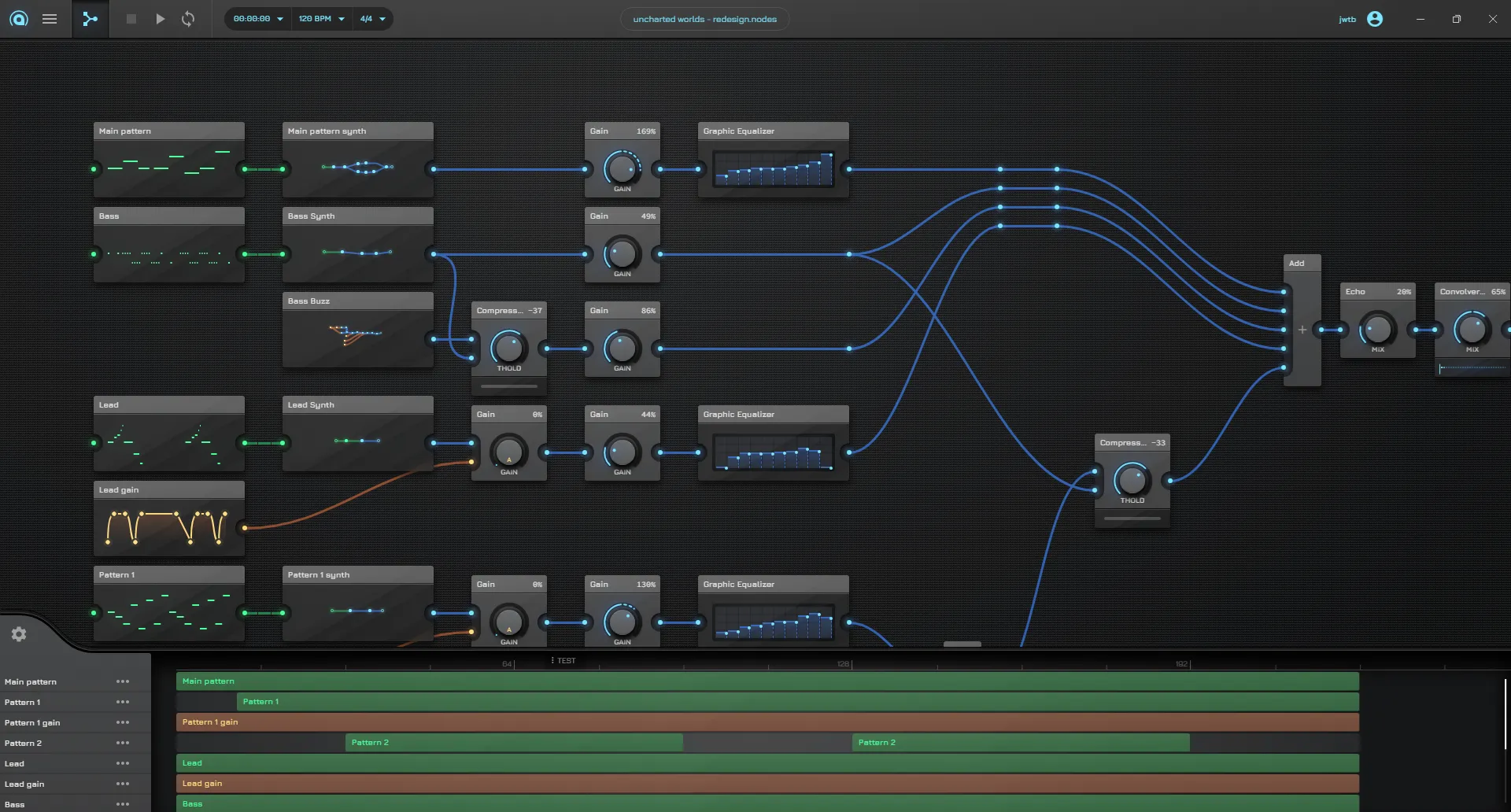This screenshot has height=812, width=1511.
Task: Open the 4/4 time signature dropdown
Action: (371, 19)
